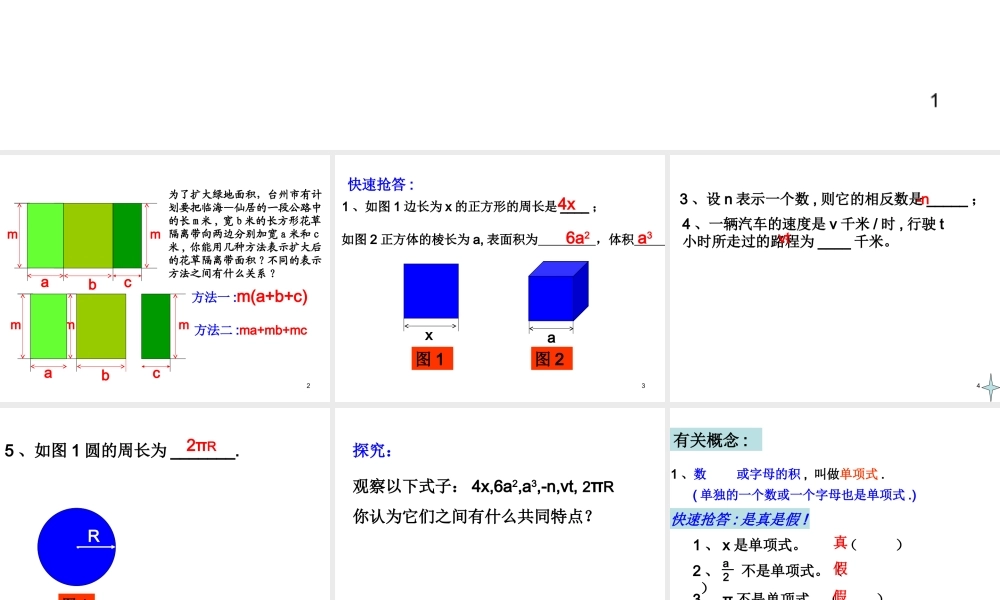Click the red answer 真 beside question 1
Viewport: 1000px width, 600px height.
pyautogui.click(x=840, y=542)
